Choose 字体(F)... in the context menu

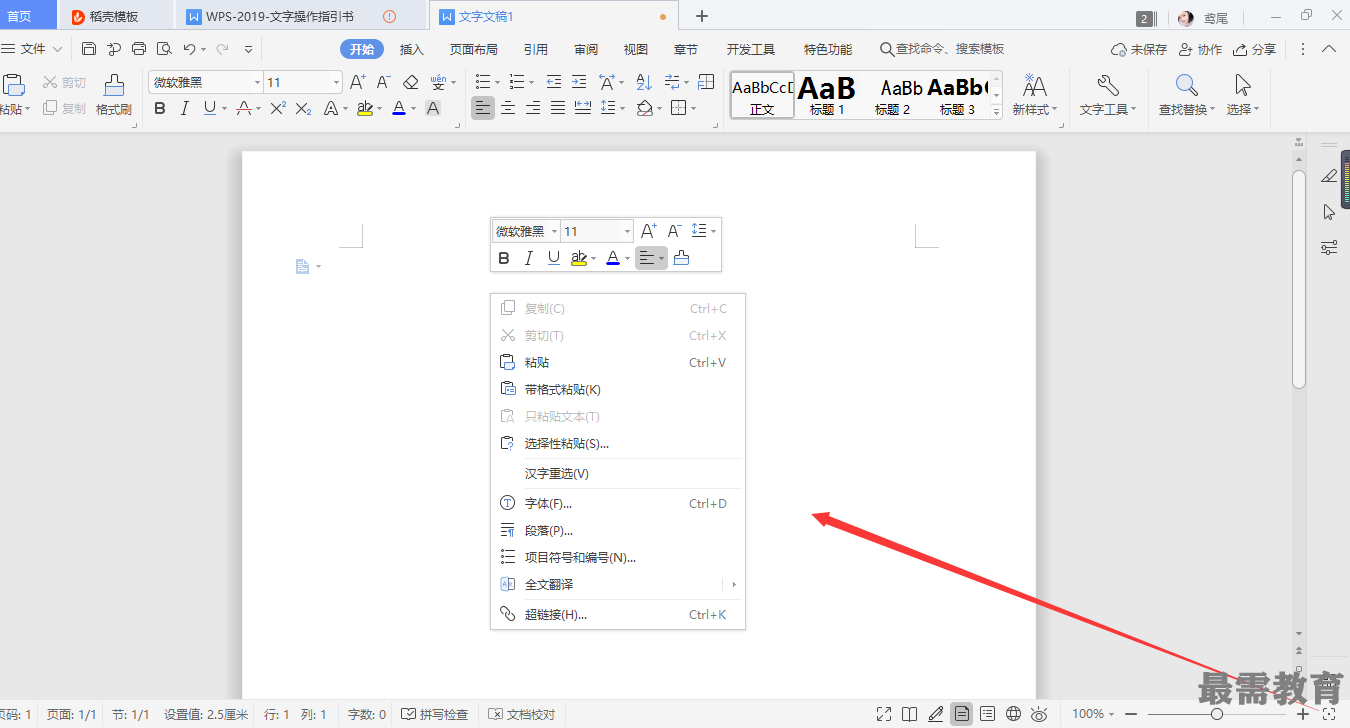[x=618, y=503]
